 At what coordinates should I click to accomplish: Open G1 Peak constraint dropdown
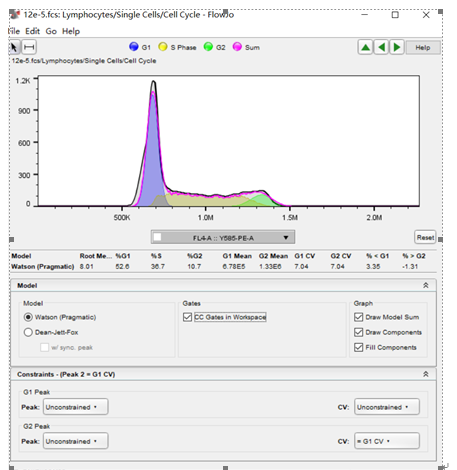[76, 407]
